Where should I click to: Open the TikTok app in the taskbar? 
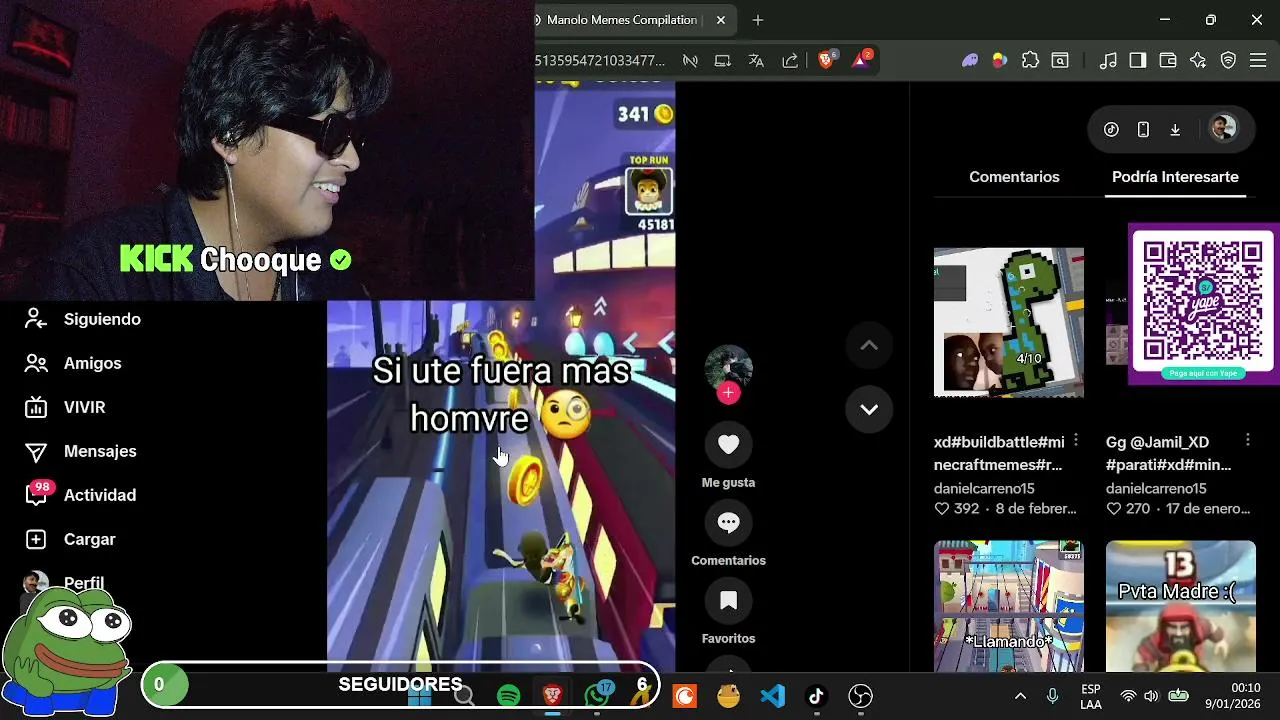(x=816, y=696)
